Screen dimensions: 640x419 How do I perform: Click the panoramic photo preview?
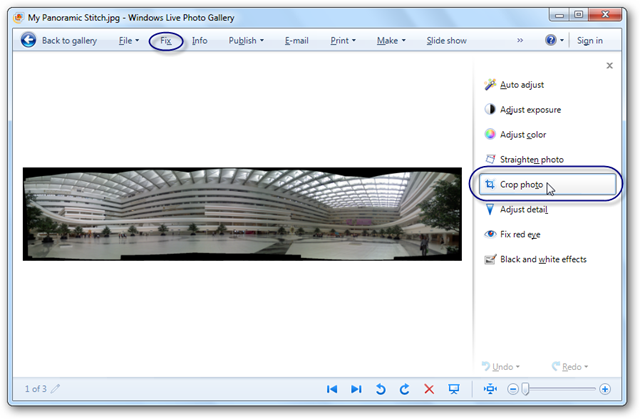pos(242,214)
